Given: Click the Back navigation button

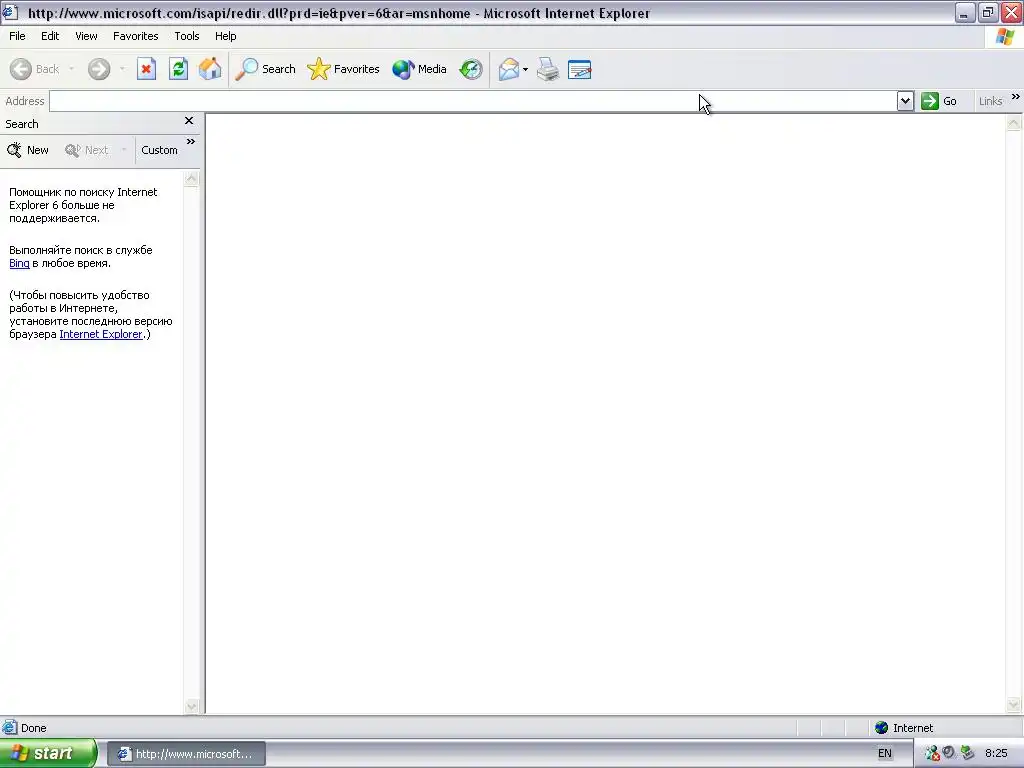Looking at the screenshot, I should tap(35, 69).
